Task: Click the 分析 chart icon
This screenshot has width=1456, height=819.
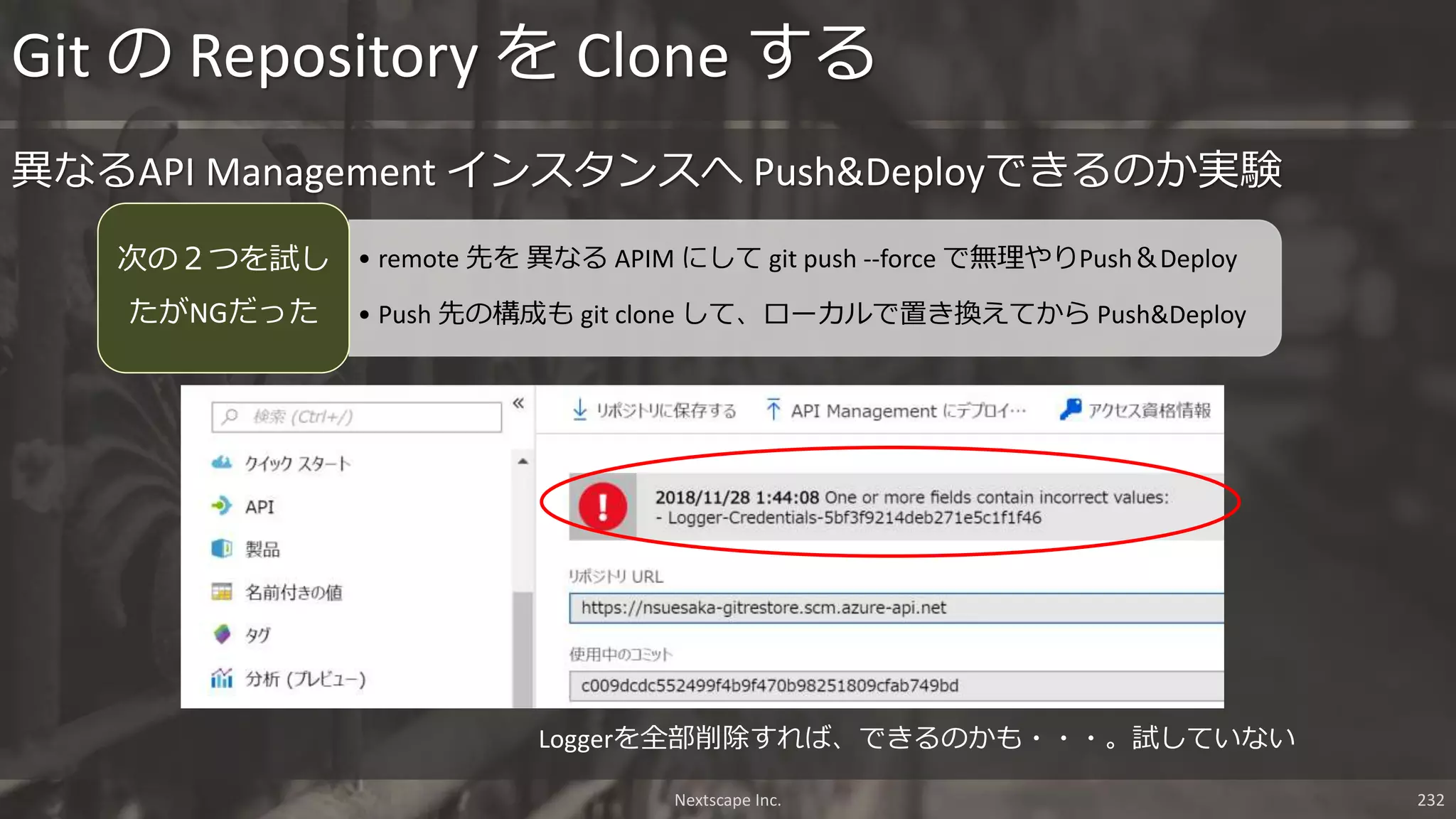Action: [222, 678]
